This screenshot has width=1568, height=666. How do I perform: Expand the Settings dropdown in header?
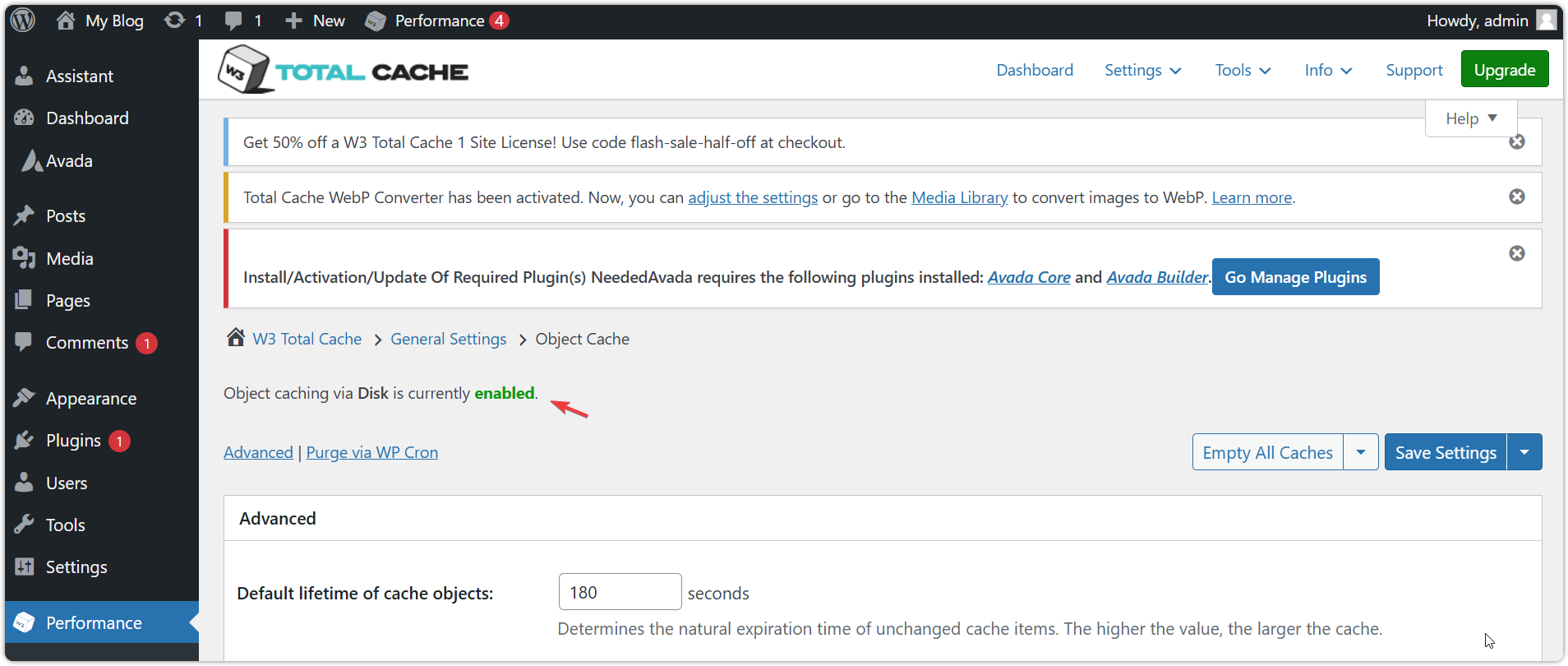(x=1143, y=70)
